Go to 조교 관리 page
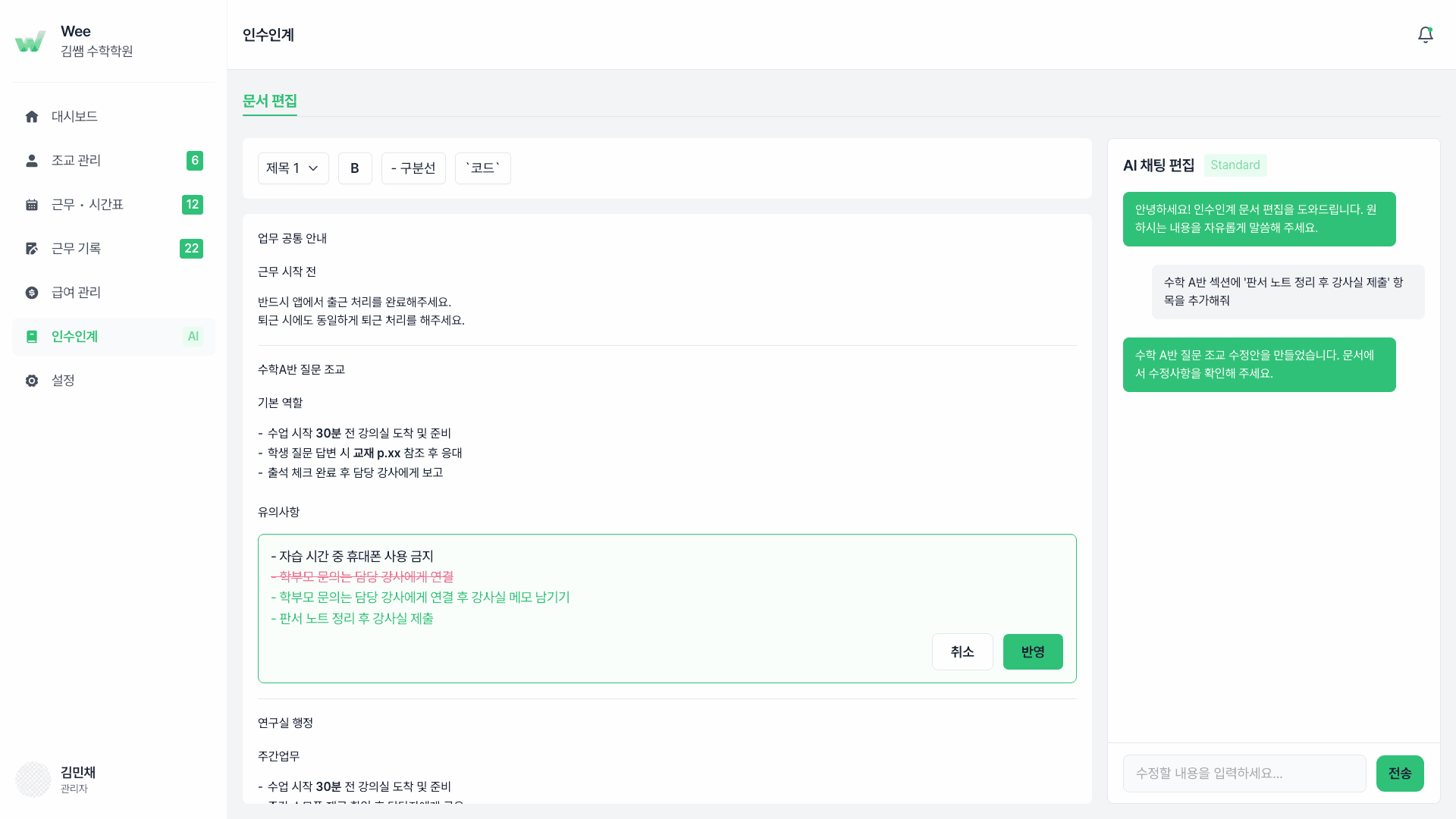 pos(114,161)
